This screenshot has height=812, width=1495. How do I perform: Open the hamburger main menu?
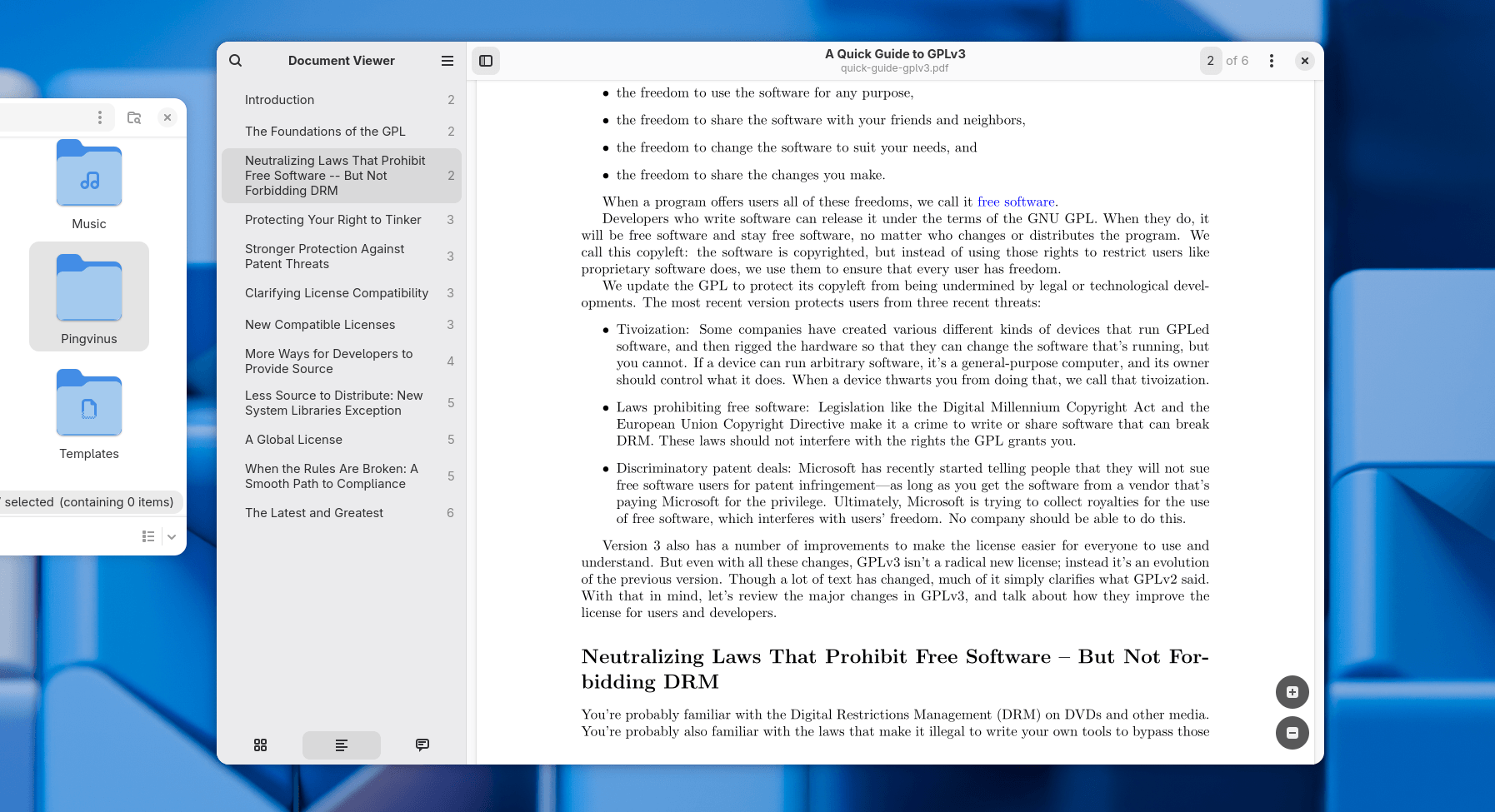(447, 61)
